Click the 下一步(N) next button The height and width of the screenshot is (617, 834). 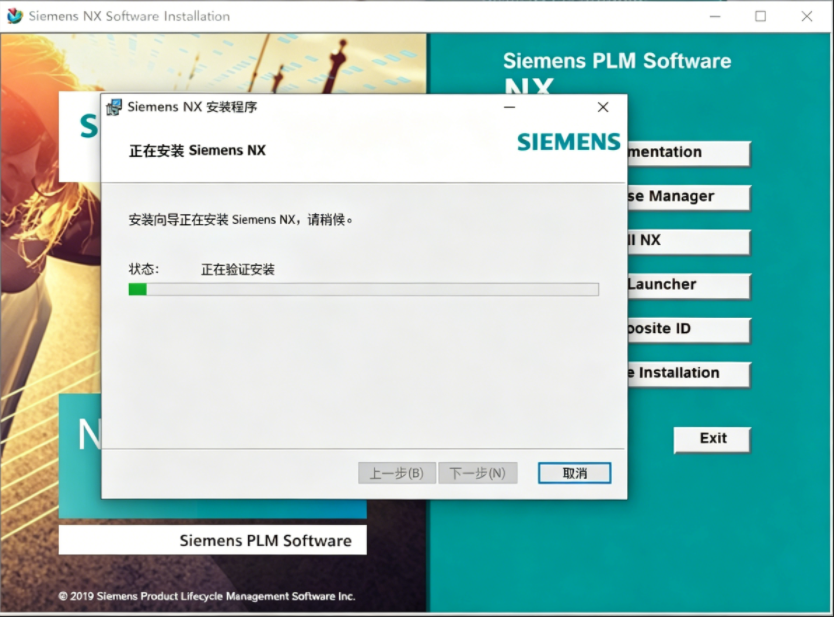coord(478,473)
